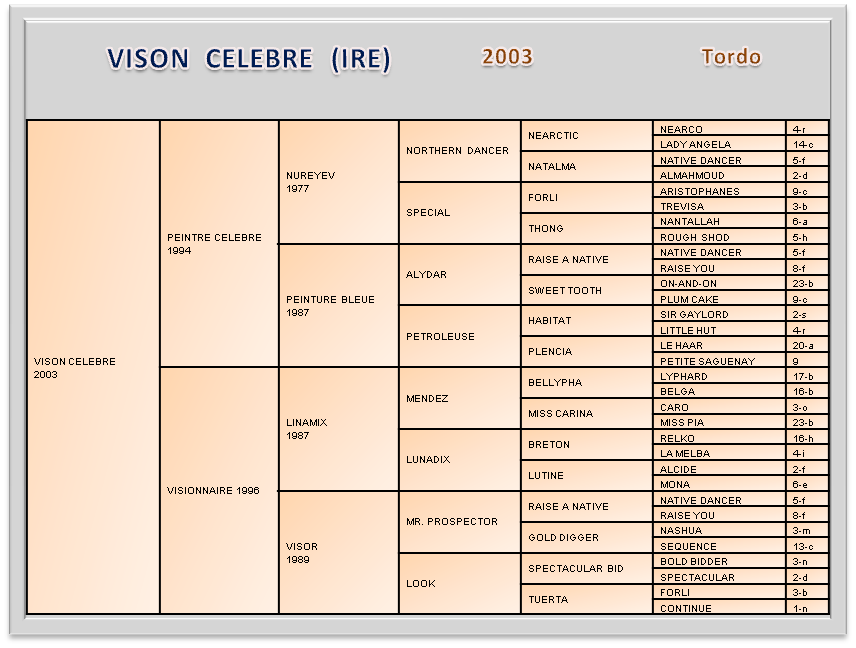
Task: Select the VISOR 1989 entry
Action: pyautogui.click(x=338, y=553)
